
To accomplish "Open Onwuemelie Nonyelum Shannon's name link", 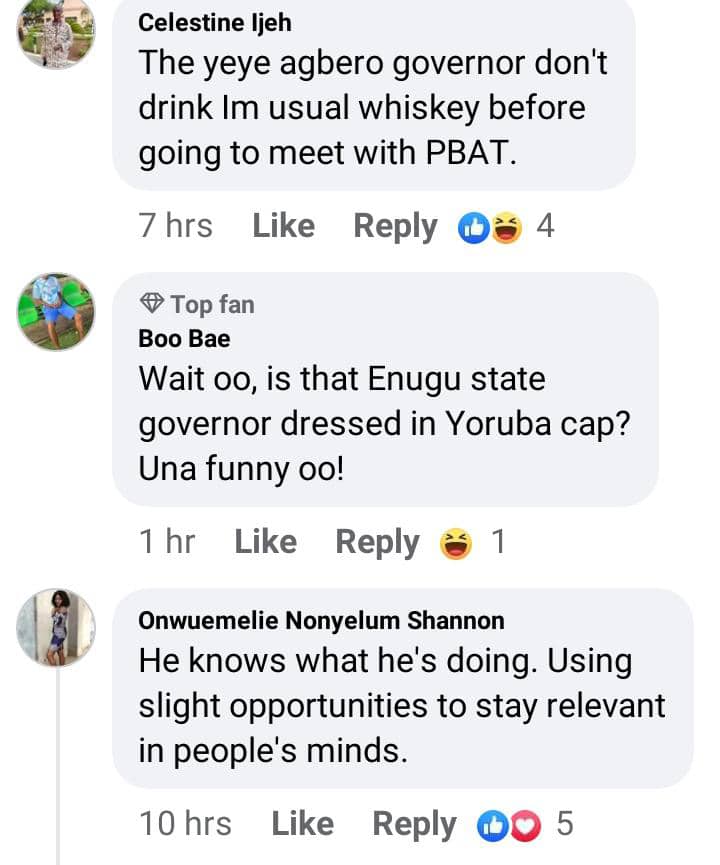I will coord(321,621).
